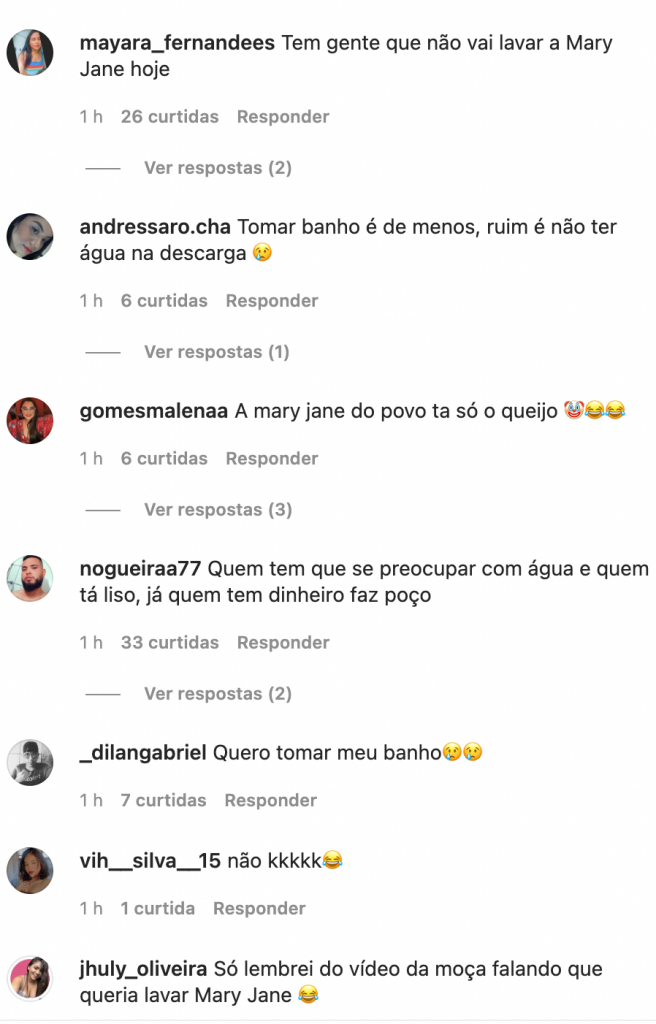The width and height of the screenshot is (656, 1024).
Task: Expand replies under mayara_fernandees comment
Action: pos(218,168)
